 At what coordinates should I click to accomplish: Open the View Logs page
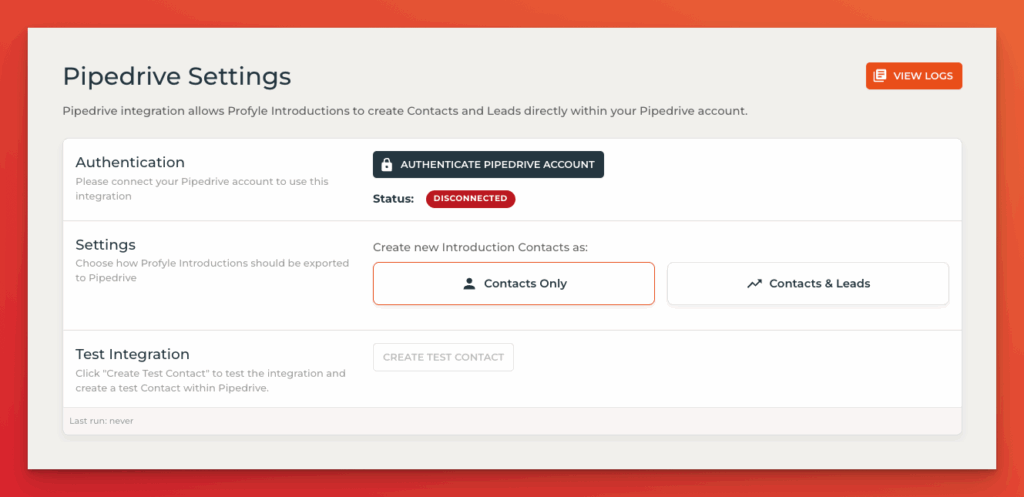tap(914, 76)
